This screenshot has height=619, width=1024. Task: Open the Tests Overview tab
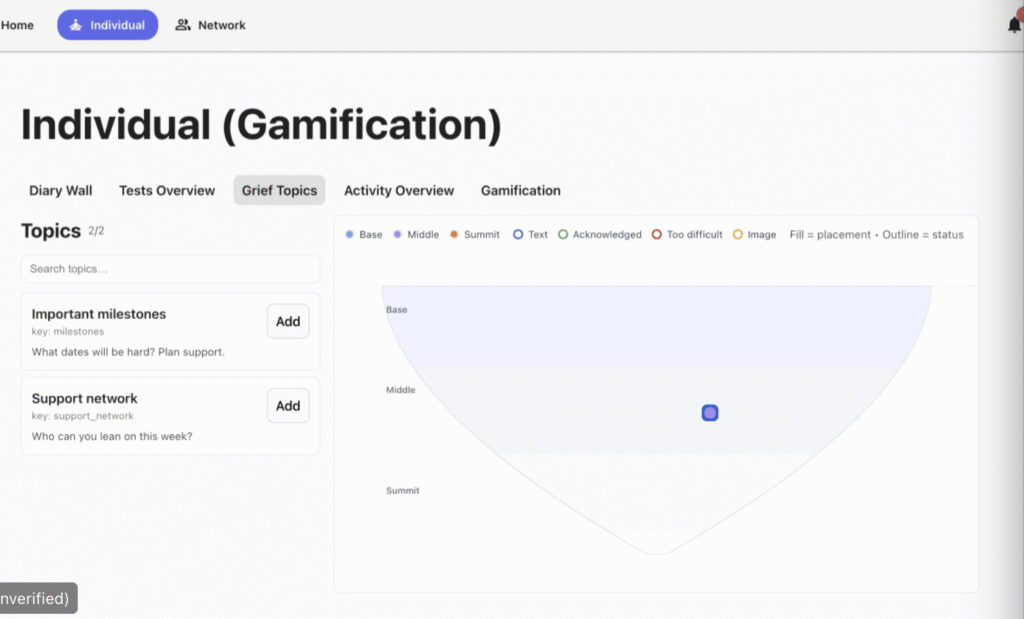coord(167,190)
